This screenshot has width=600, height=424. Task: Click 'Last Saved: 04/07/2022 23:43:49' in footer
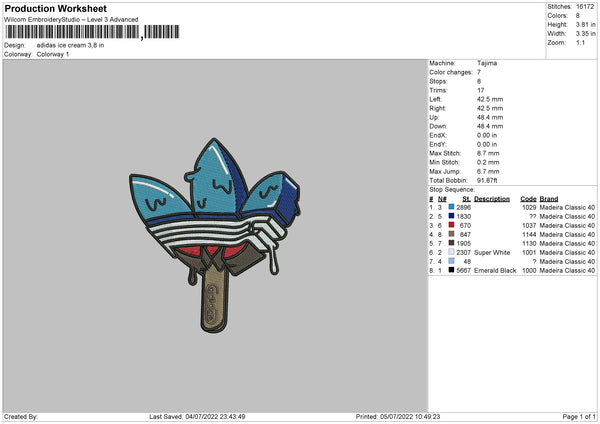197,416
